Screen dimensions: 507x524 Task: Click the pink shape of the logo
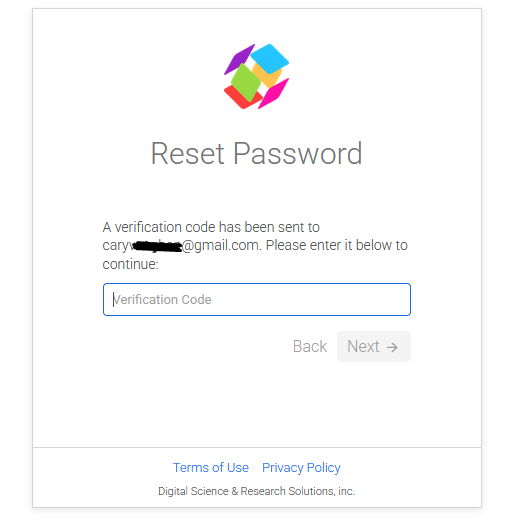pyautogui.click(x=274, y=94)
